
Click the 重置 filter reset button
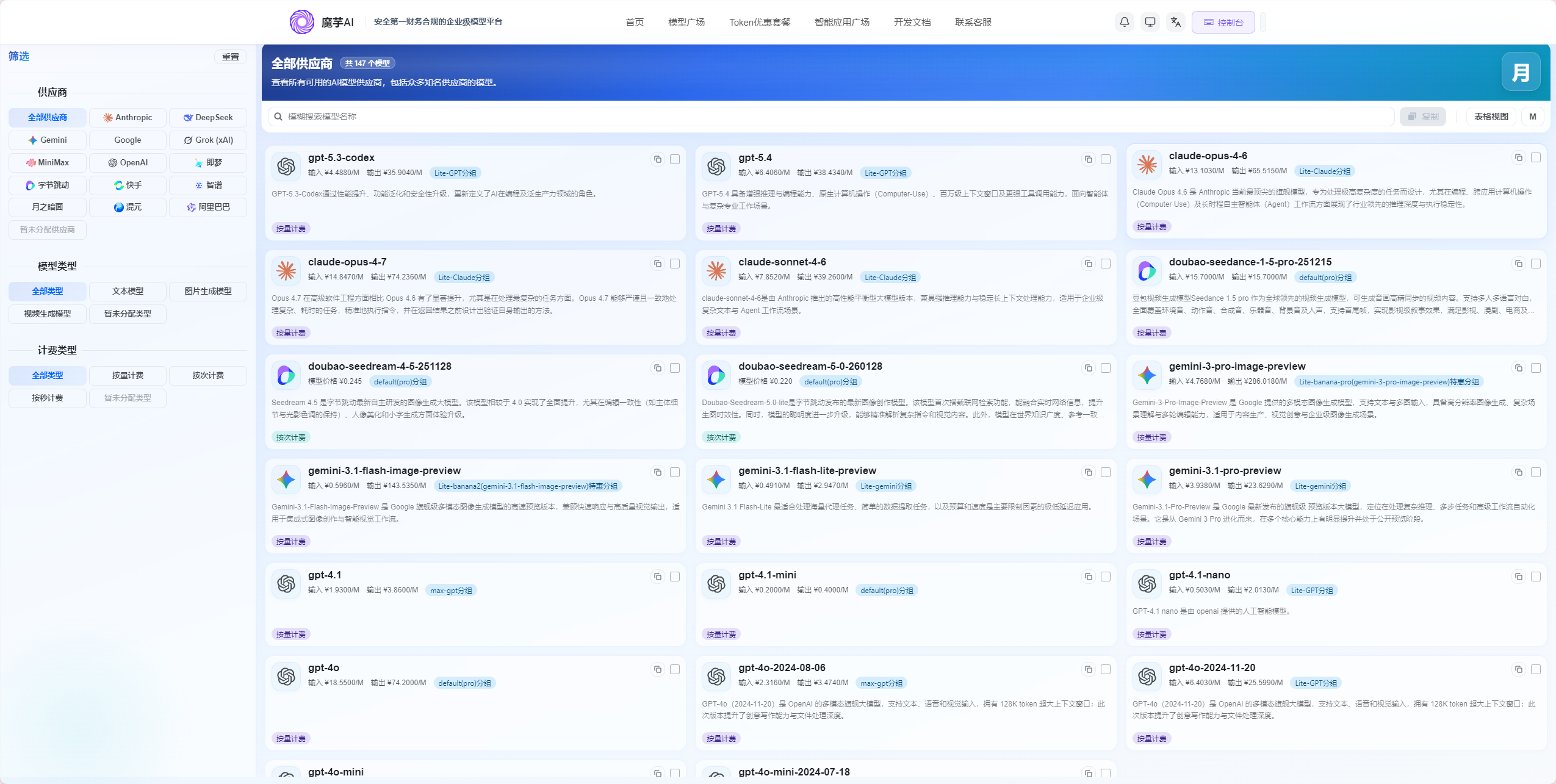click(231, 57)
